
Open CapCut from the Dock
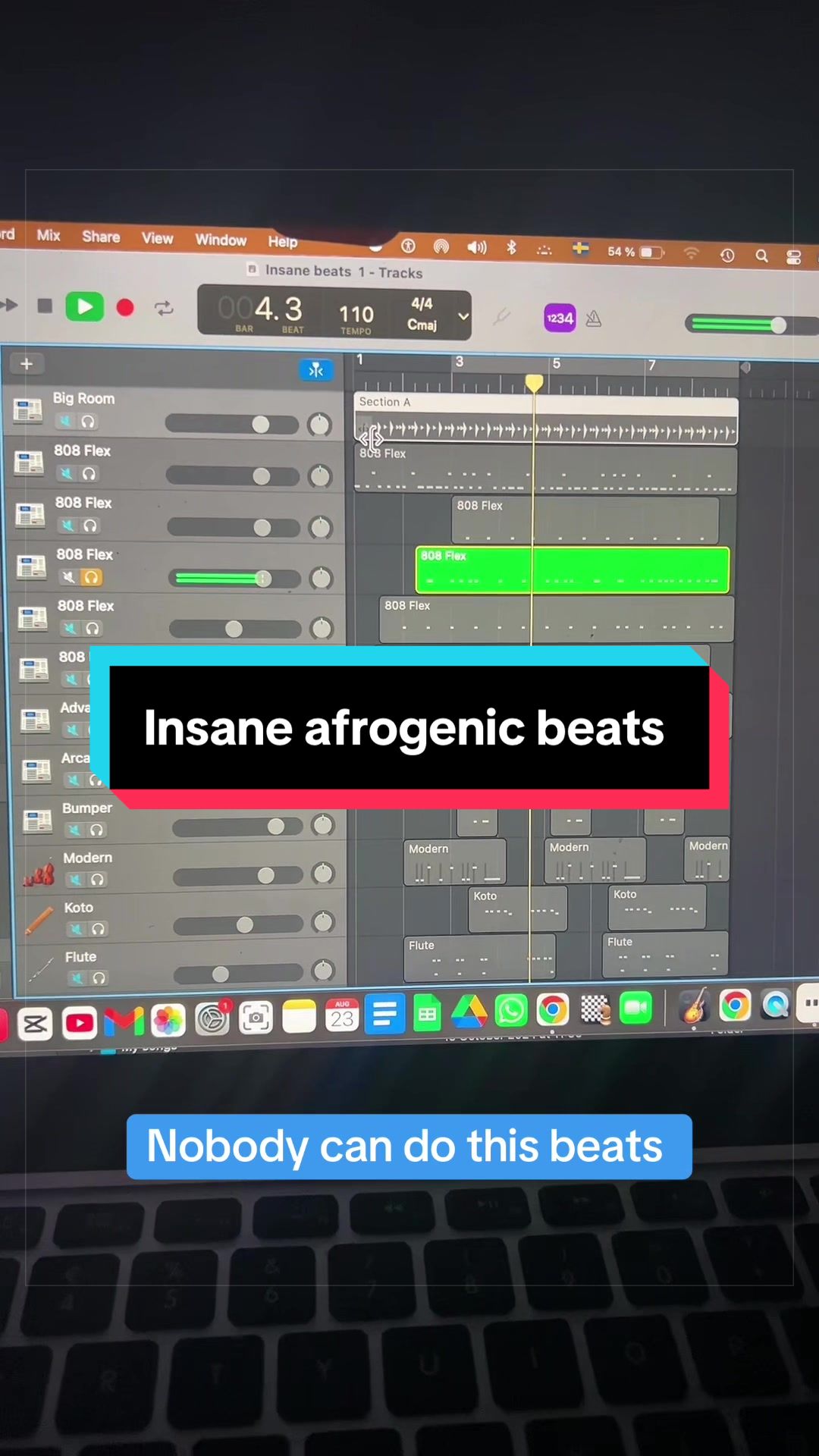pos(35,1025)
